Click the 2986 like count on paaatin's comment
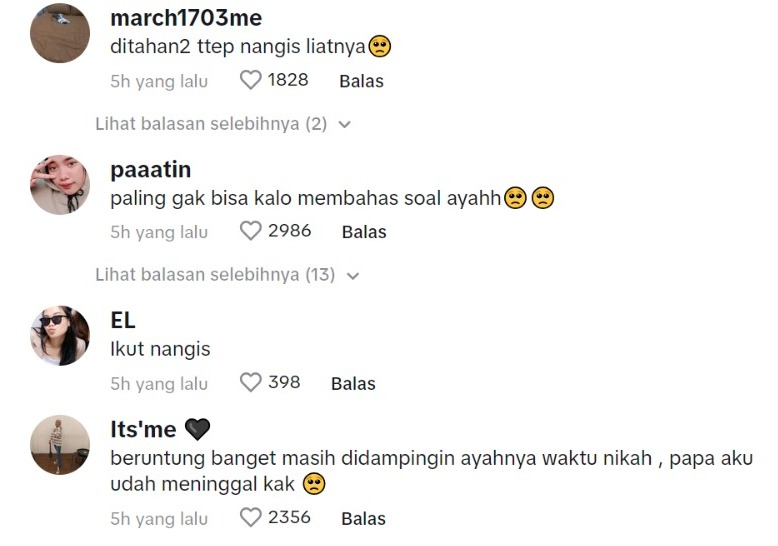778x546 pixels. click(289, 231)
